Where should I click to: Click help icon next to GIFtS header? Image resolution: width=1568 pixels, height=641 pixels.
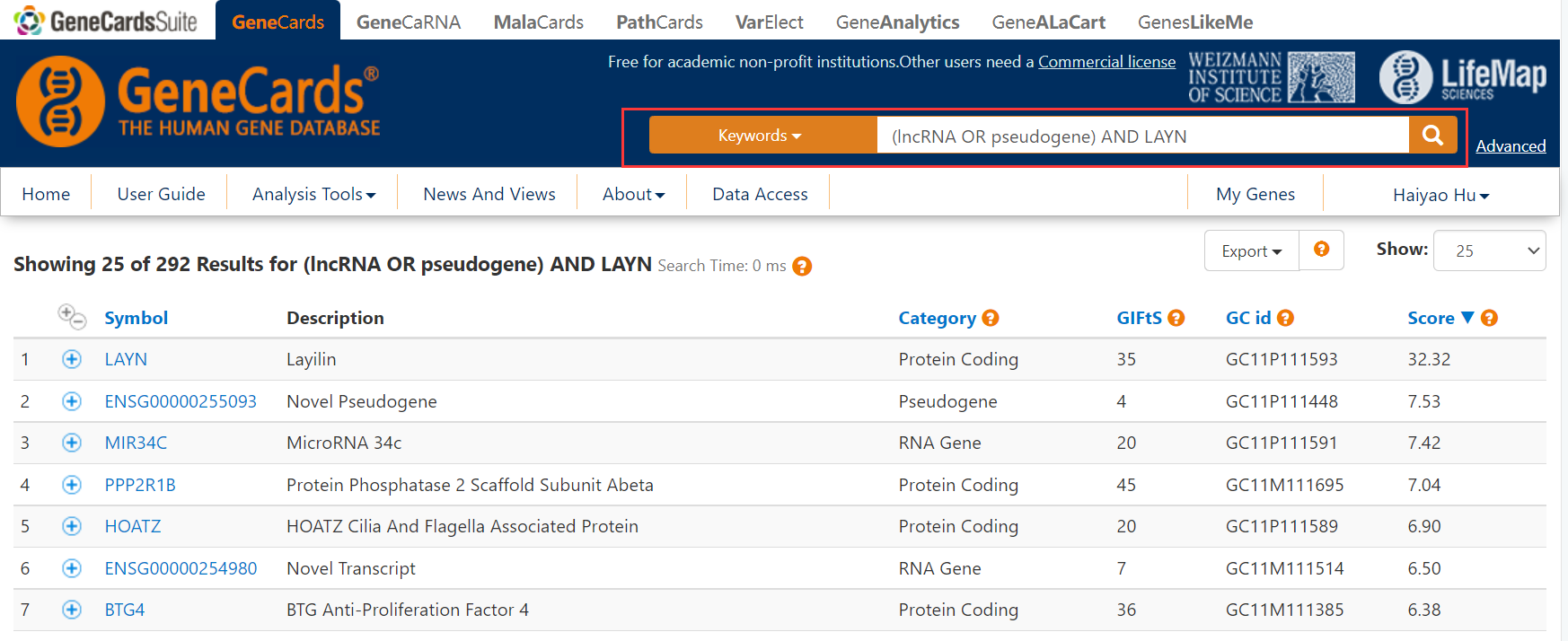tap(1176, 318)
